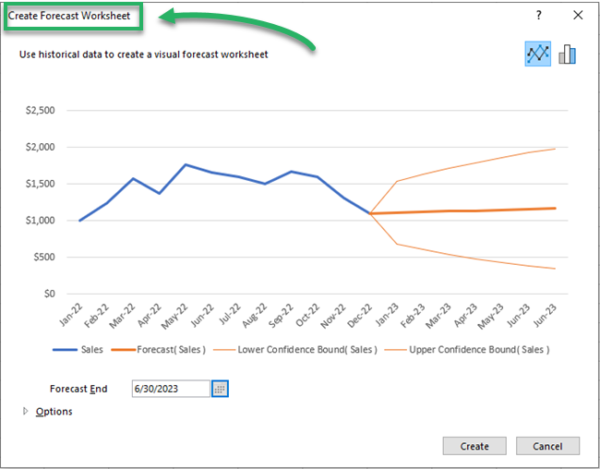Click the Forecast End date field

[x=171, y=389]
